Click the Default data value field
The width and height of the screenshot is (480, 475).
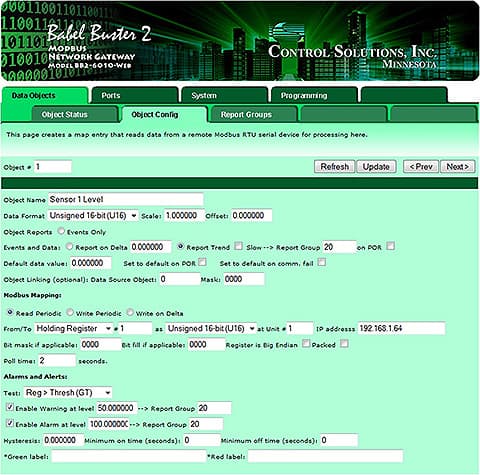[91, 263]
